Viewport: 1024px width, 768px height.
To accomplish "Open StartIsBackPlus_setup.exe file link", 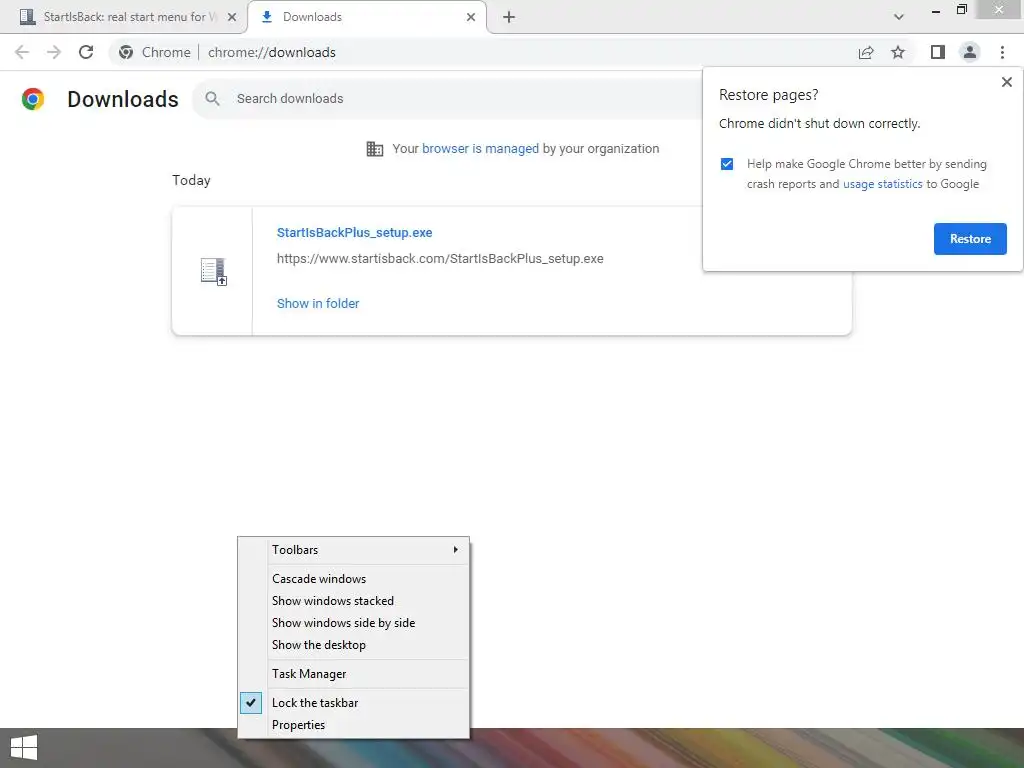I will [x=355, y=232].
